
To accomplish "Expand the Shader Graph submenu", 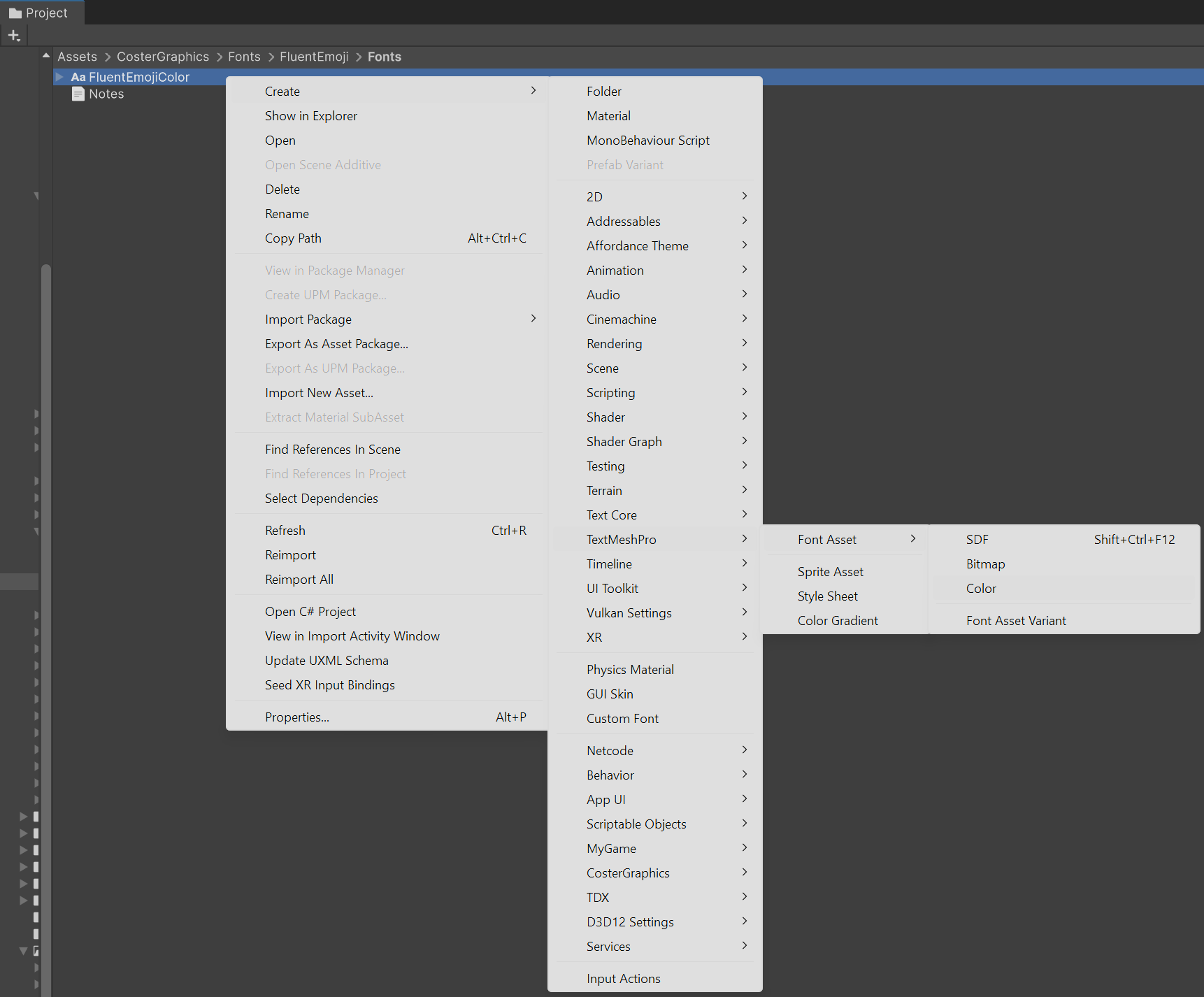I will point(655,442).
